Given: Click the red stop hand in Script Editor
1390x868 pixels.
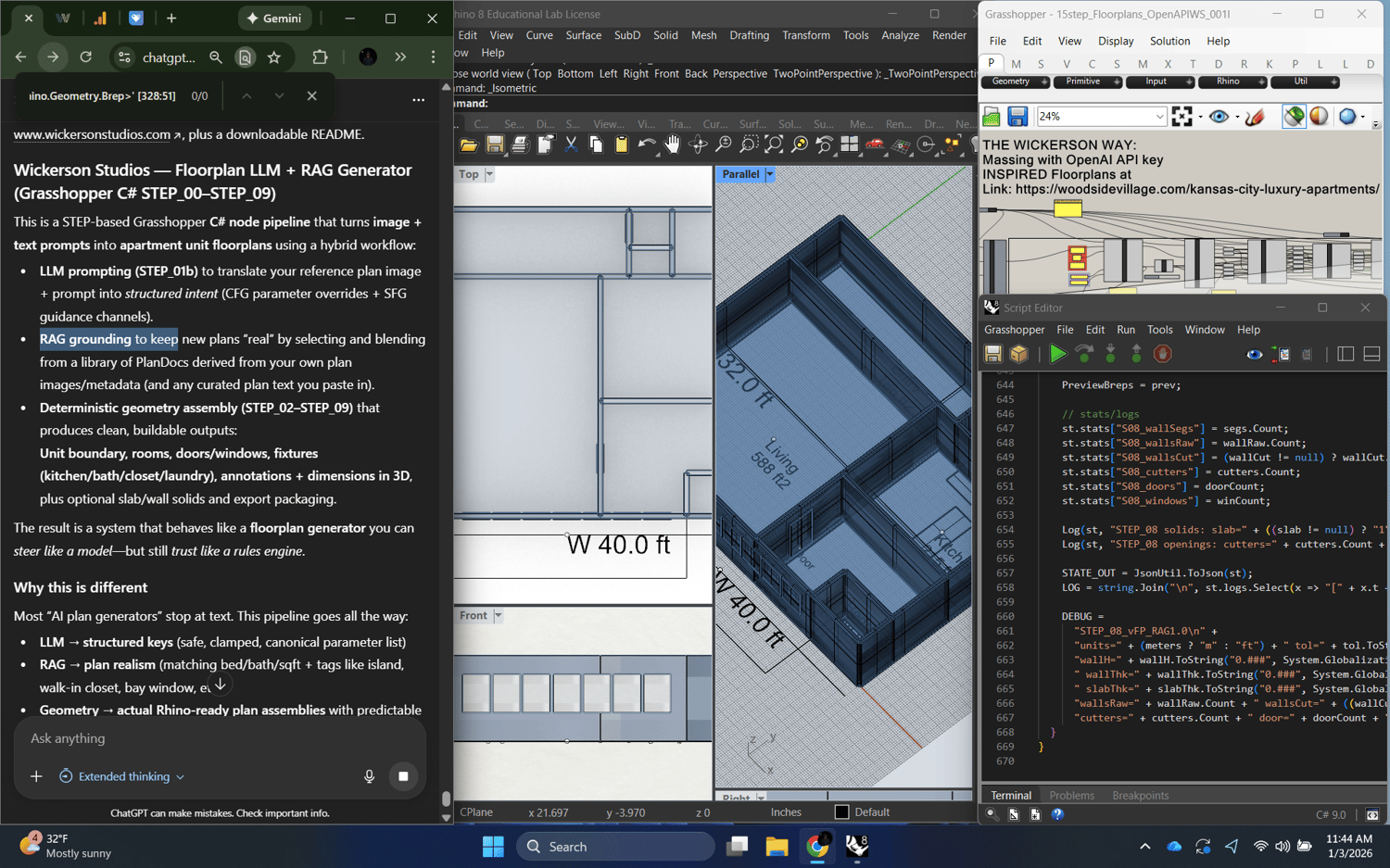Looking at the screenshot, I should click(1162, 354).
